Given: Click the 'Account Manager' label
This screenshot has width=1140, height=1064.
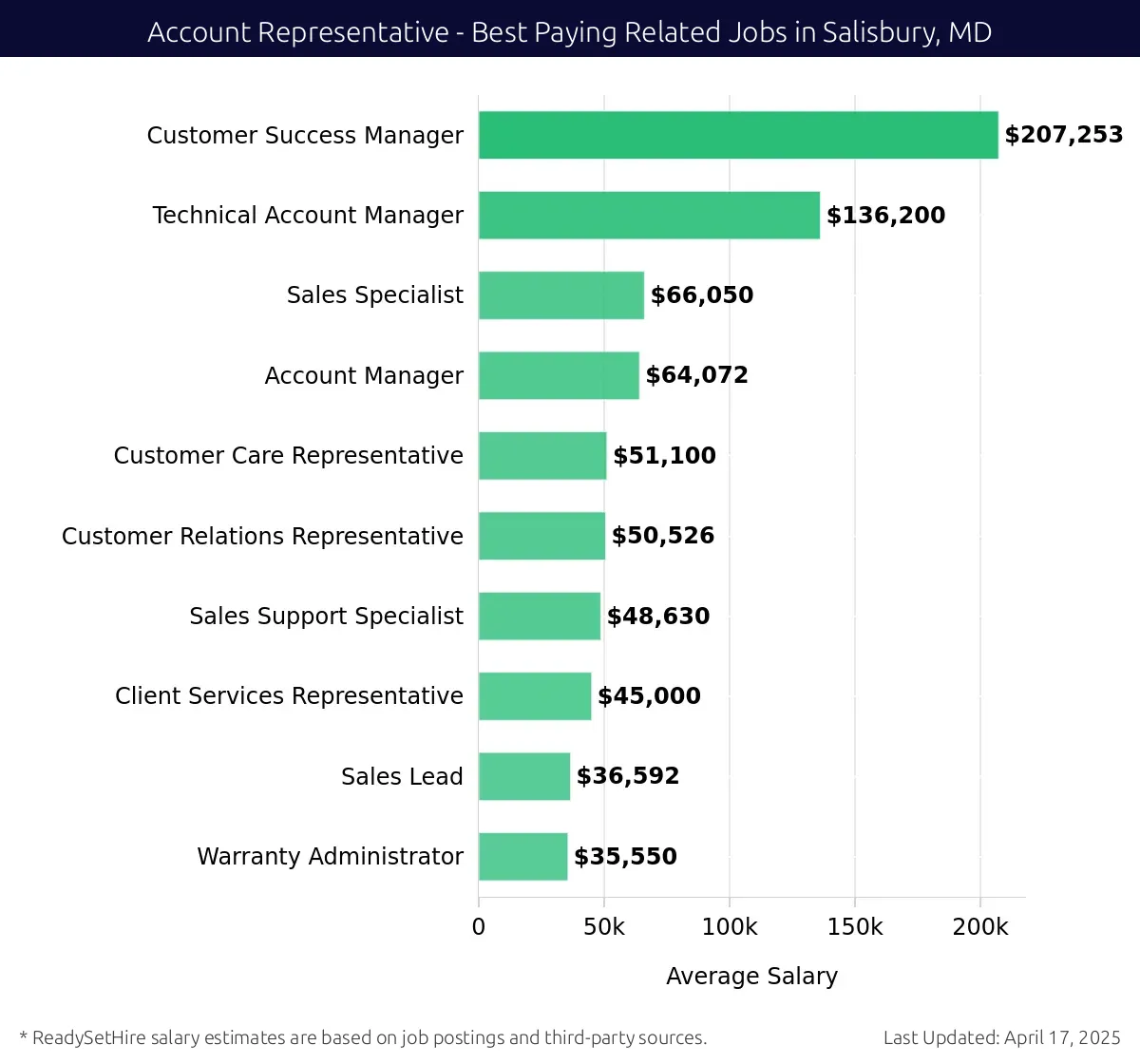Looking at the screenshot, I should 364,375.
